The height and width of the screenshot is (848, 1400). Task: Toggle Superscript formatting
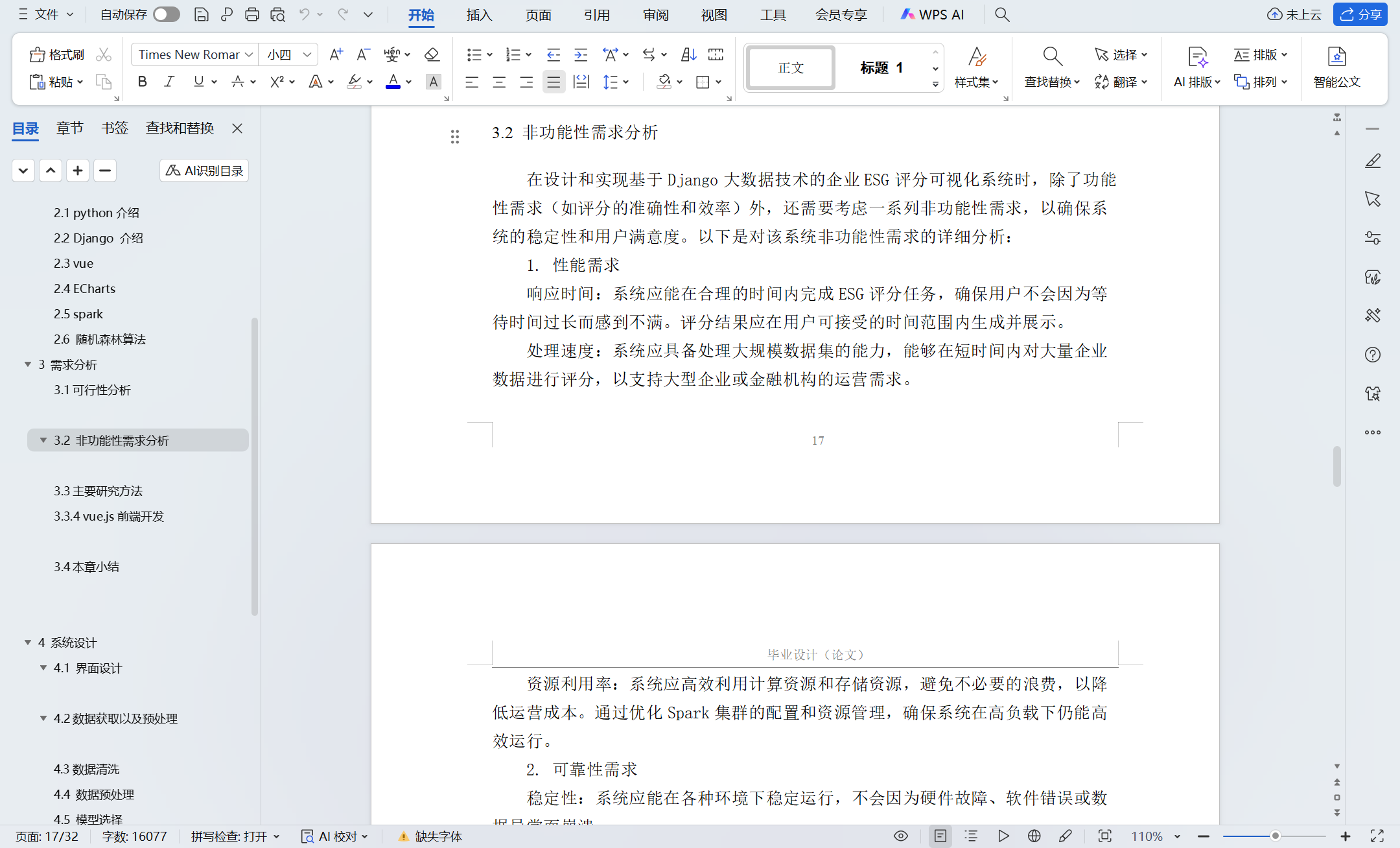(277, 82)
